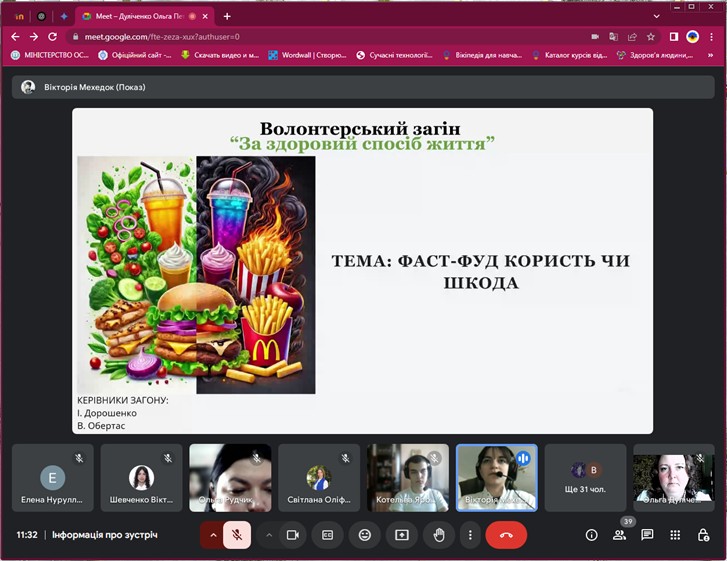727x561 pixels.
Task: Toggle the camera on or off
Action: [x=293, y=535]
